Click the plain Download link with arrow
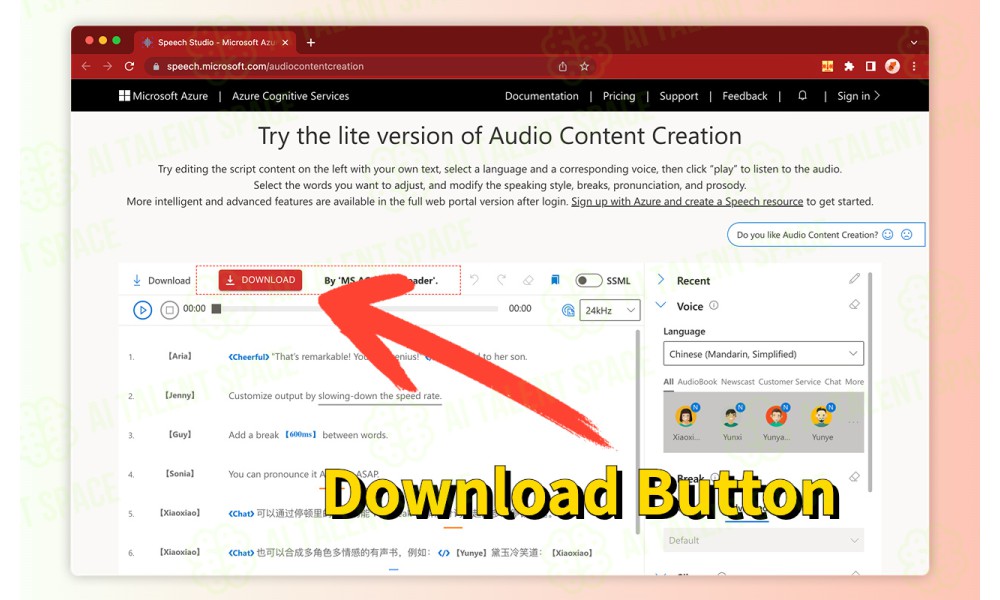1000x600 pixels. pos(161,281)
